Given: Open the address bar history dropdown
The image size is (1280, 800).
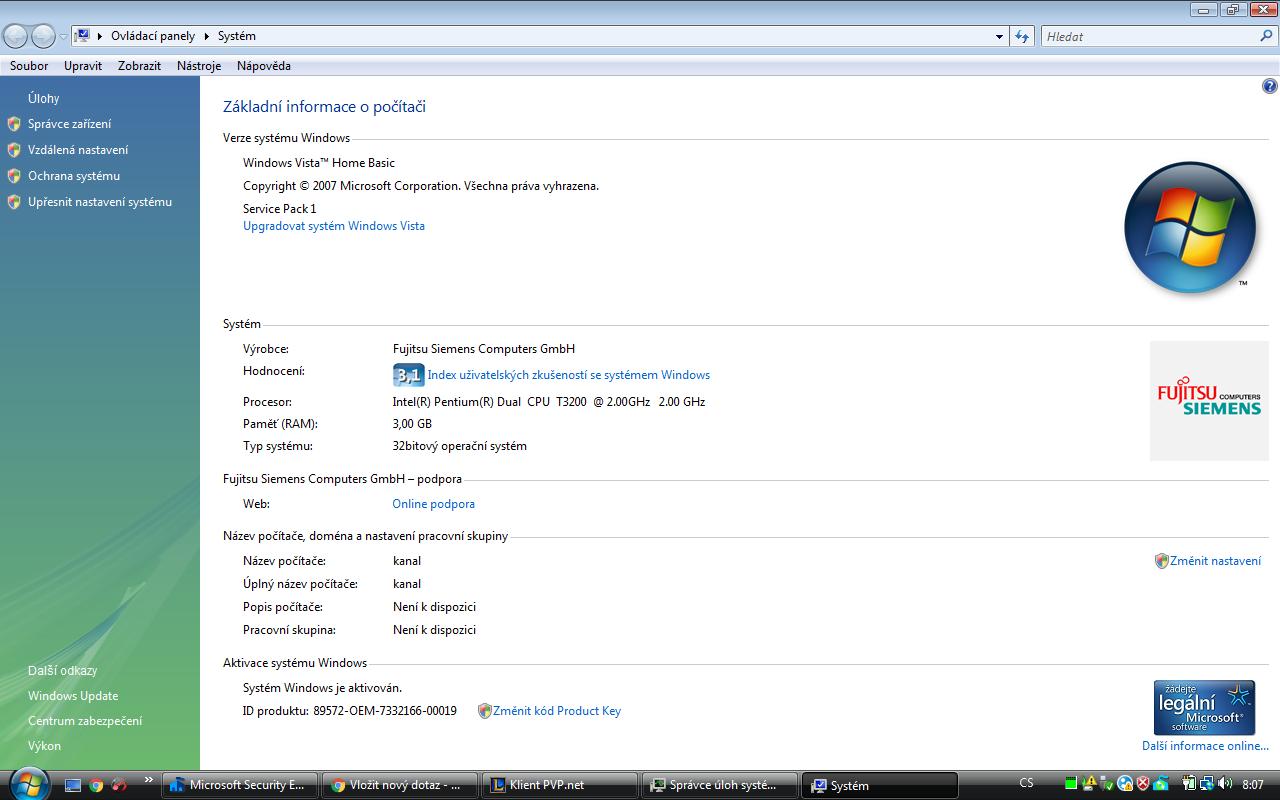Looking at the screenshot, I should click(x=999, y=36).
